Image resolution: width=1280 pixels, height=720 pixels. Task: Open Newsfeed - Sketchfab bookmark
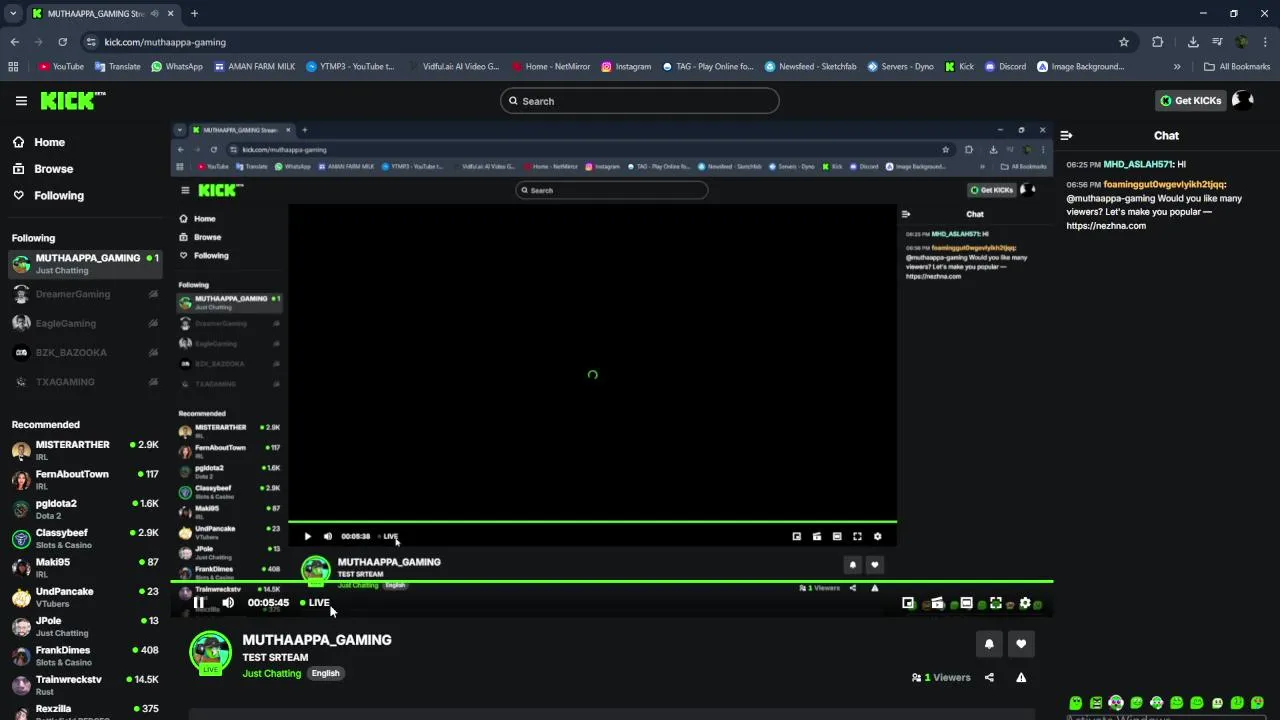811,67
